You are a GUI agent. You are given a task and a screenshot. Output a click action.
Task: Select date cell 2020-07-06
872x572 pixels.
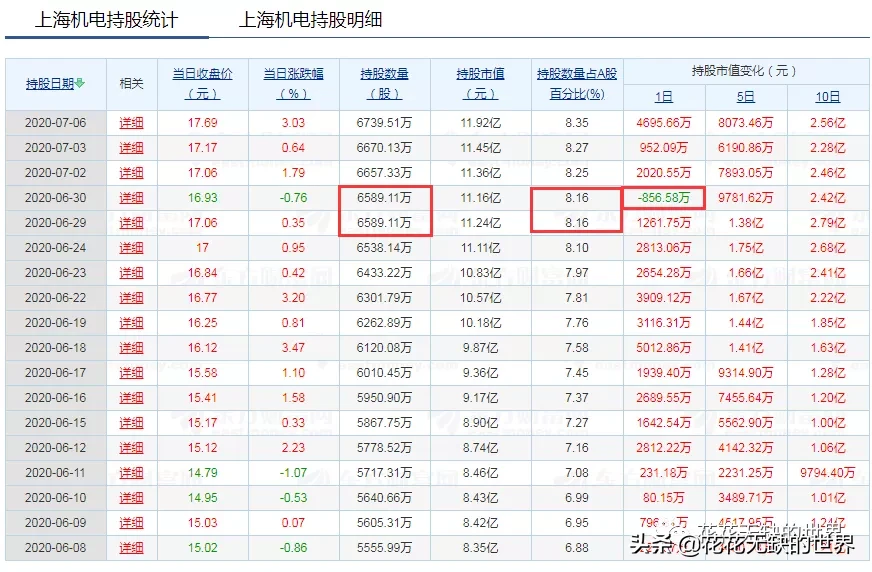(56, 123)
